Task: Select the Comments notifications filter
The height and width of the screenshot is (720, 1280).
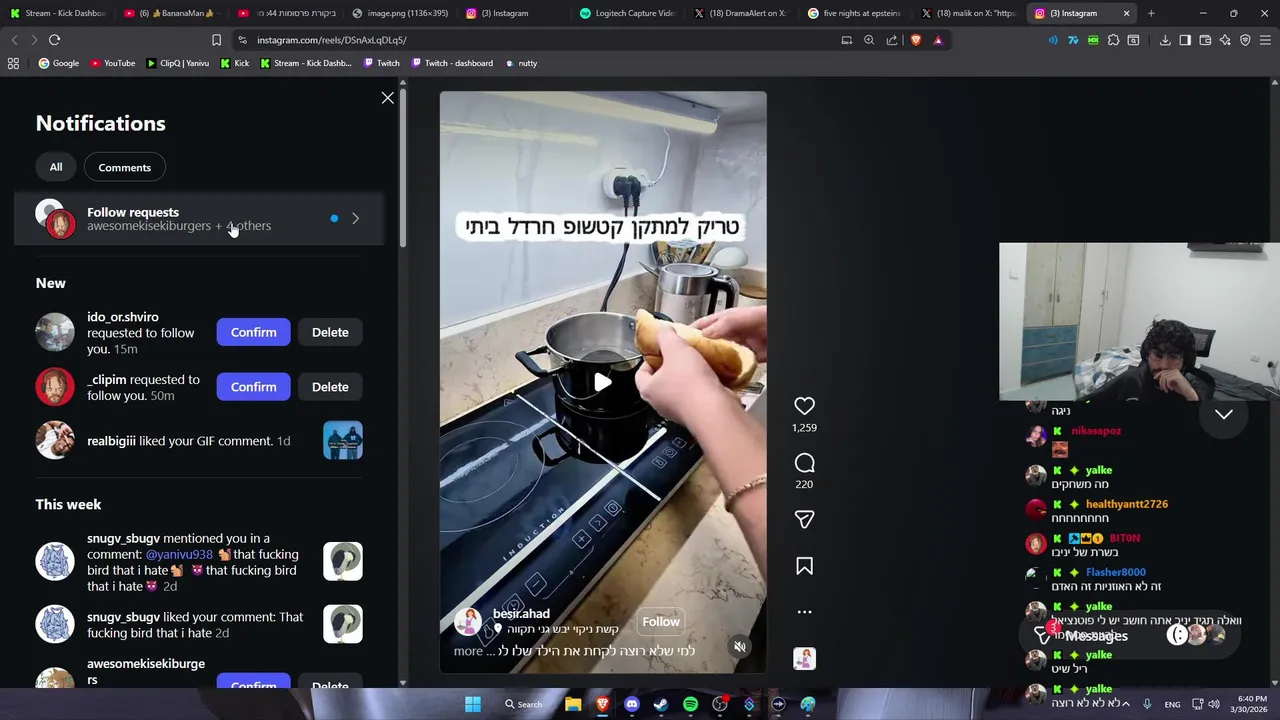Action: click(x=125, y=167)
